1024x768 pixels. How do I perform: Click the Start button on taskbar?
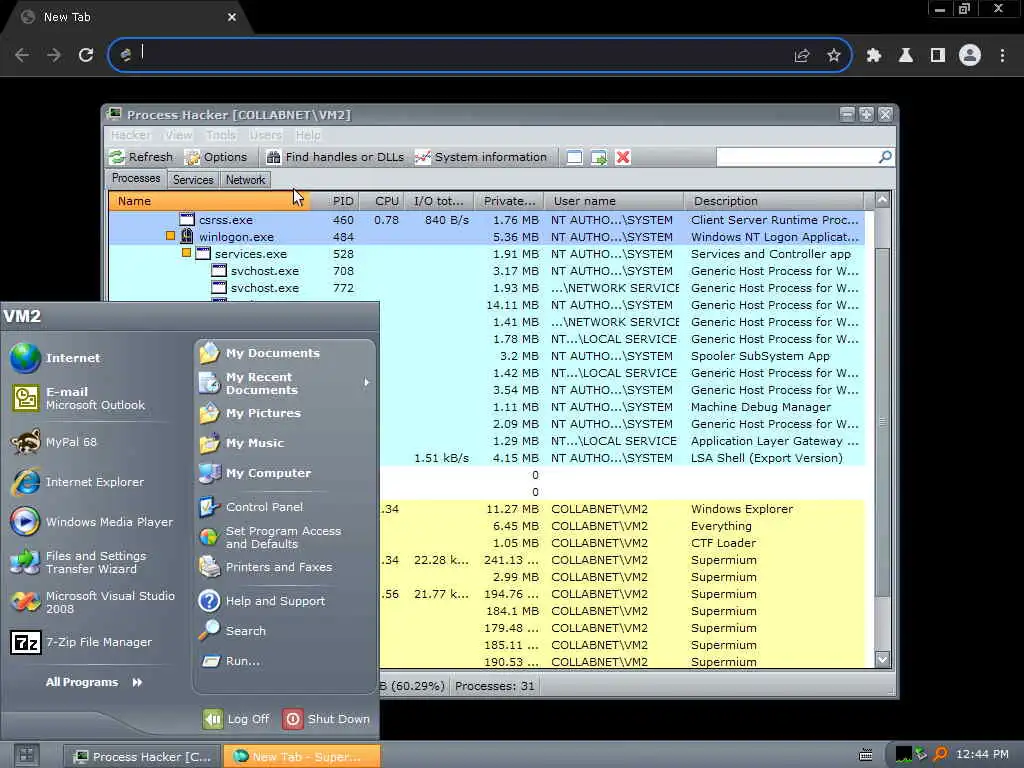pos(26,756)
